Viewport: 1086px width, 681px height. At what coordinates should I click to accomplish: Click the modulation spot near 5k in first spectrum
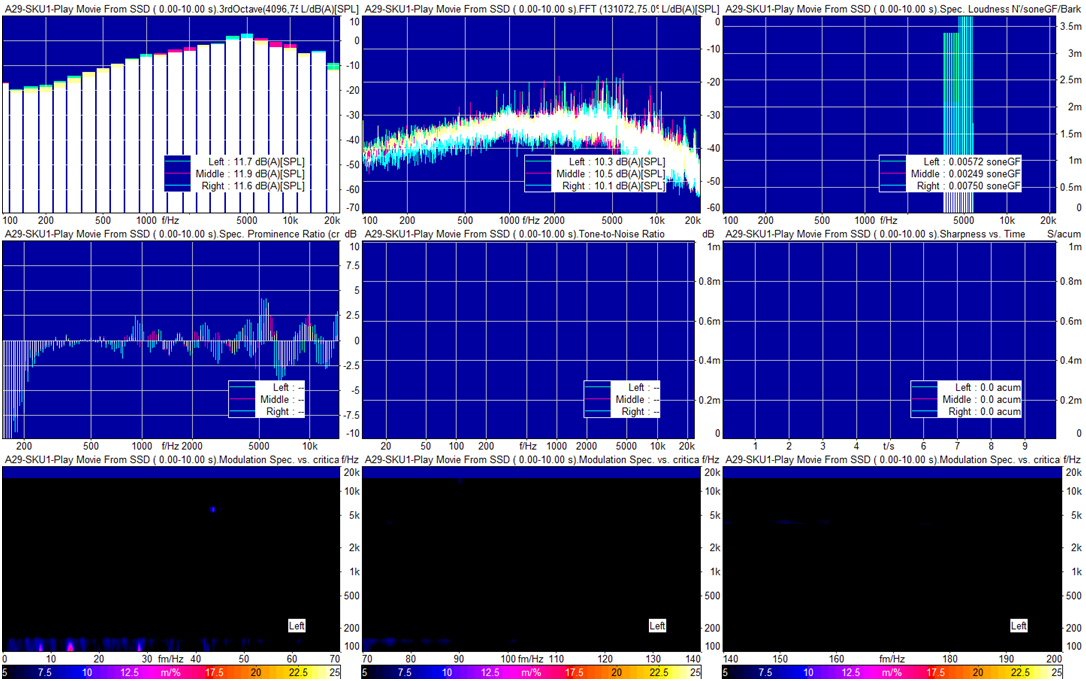pyautogui.click(x=213, y=509)
